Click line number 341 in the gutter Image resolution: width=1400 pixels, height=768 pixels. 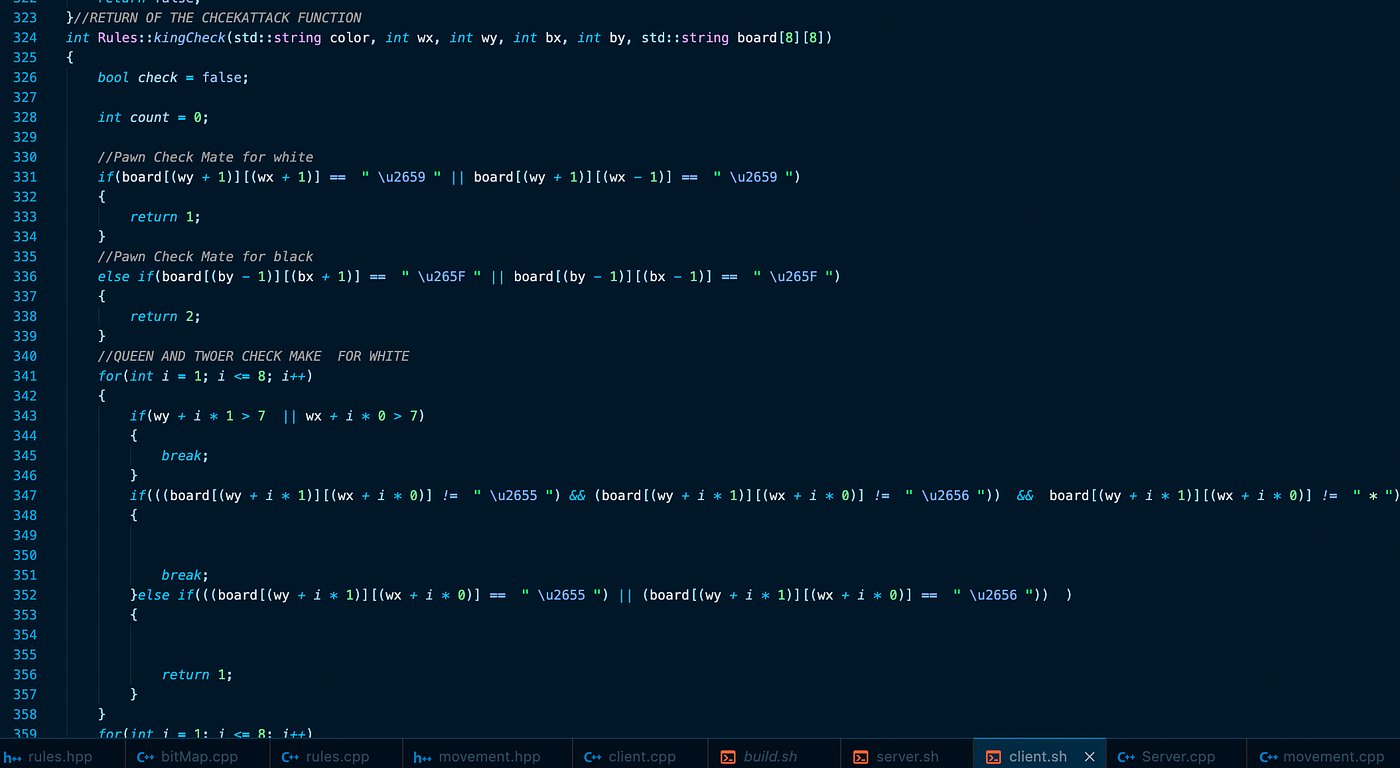coord(26,375)
